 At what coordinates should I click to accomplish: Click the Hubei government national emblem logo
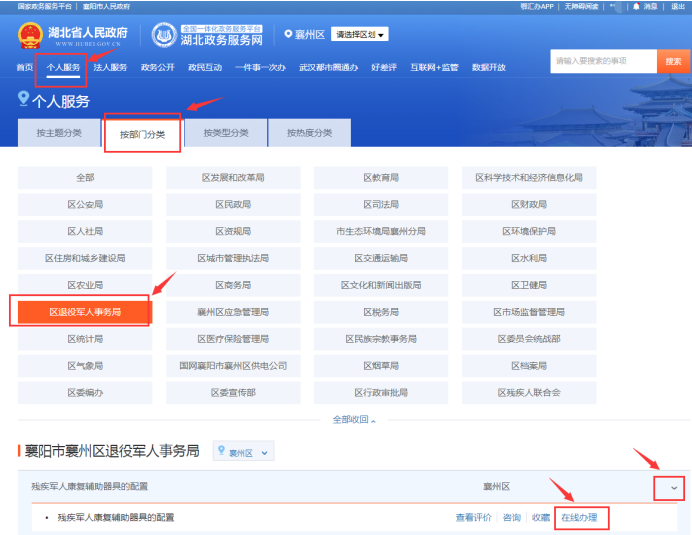(30, 35)
